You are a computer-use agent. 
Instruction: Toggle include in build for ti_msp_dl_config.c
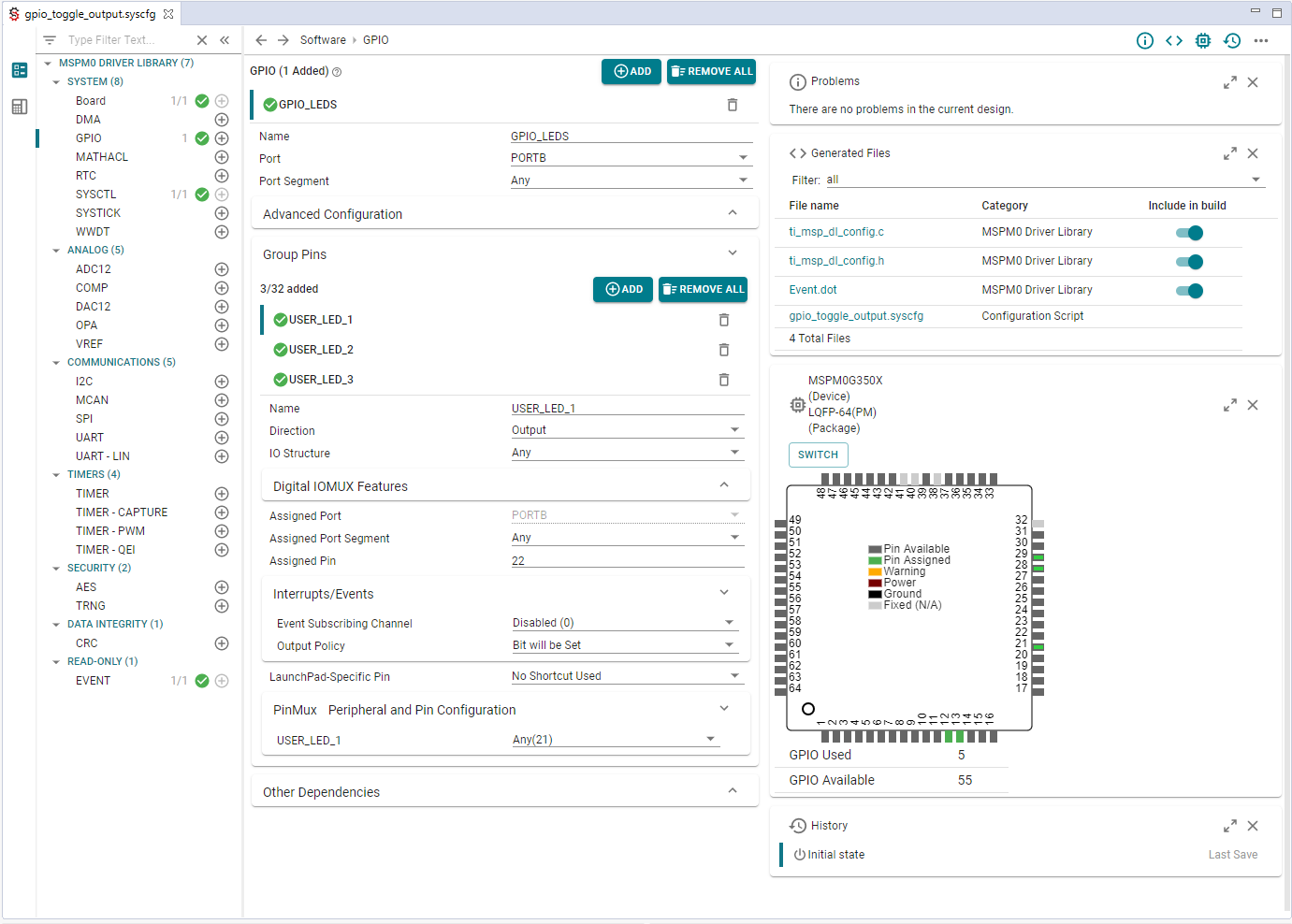1189,233
